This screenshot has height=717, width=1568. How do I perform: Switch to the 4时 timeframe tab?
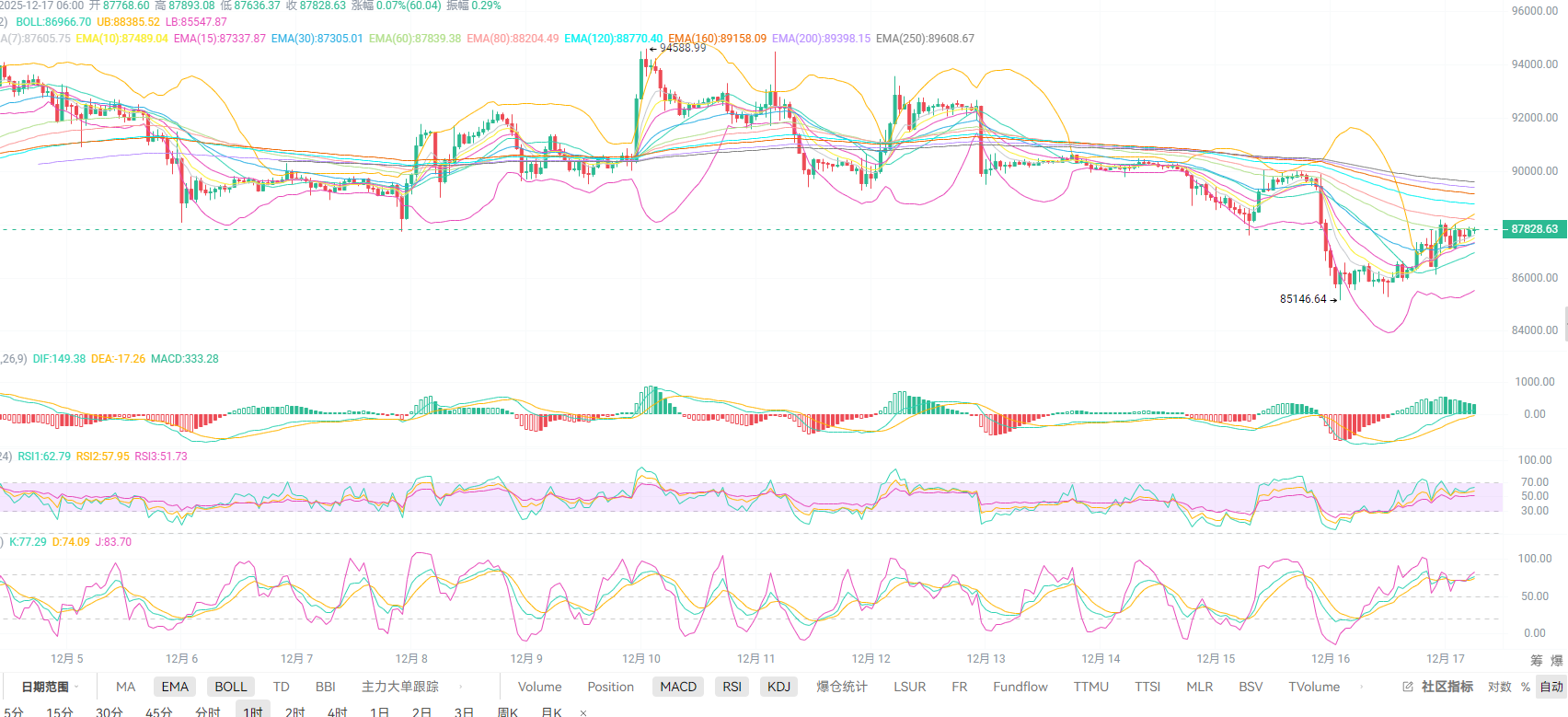[x=338, y=711]
